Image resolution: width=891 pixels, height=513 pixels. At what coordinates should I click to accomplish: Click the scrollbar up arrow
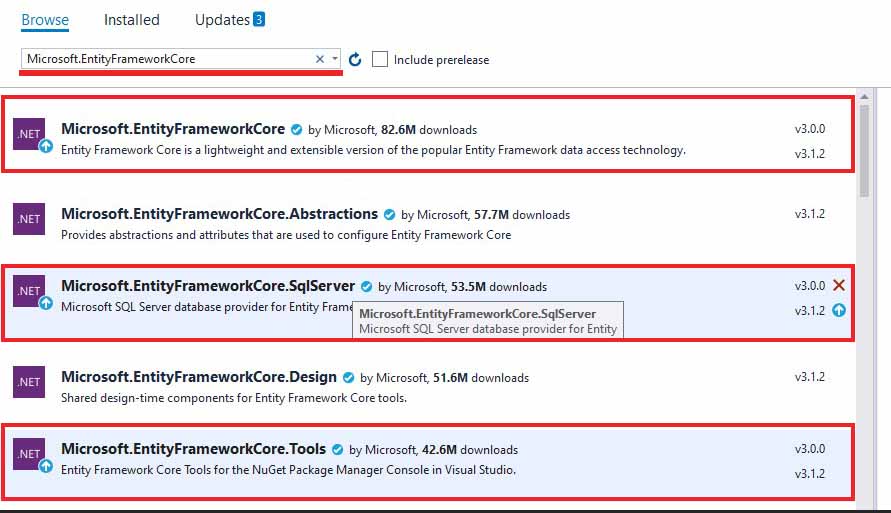(863, 97)
